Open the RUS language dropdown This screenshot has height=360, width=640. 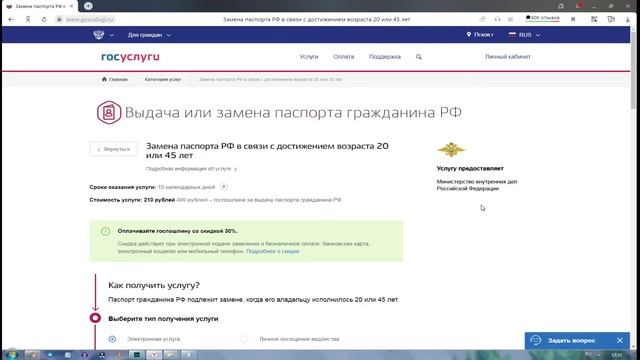pos(525,35)
